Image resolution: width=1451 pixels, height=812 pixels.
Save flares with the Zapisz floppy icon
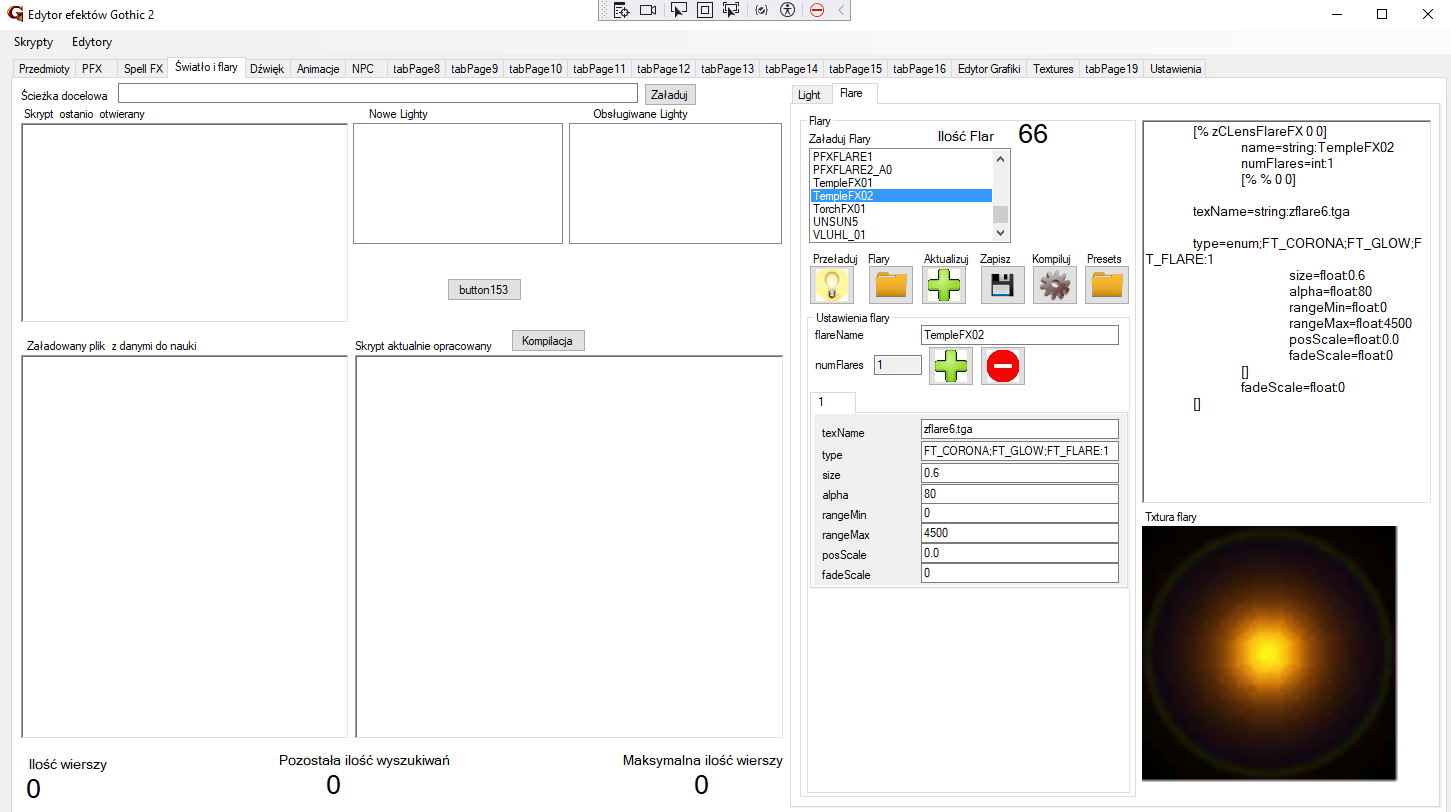[x=1000, y=285]
